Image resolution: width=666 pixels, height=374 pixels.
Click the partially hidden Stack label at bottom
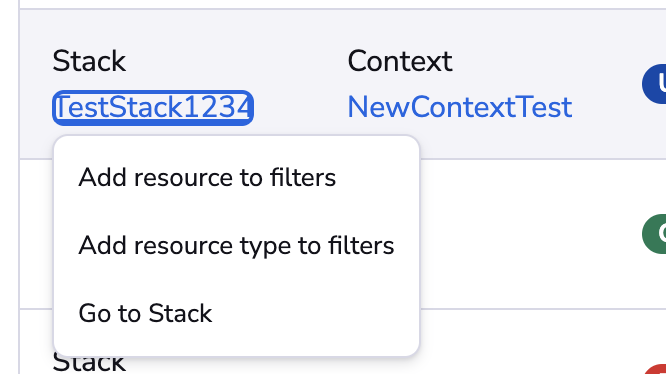tap(89, 364)
